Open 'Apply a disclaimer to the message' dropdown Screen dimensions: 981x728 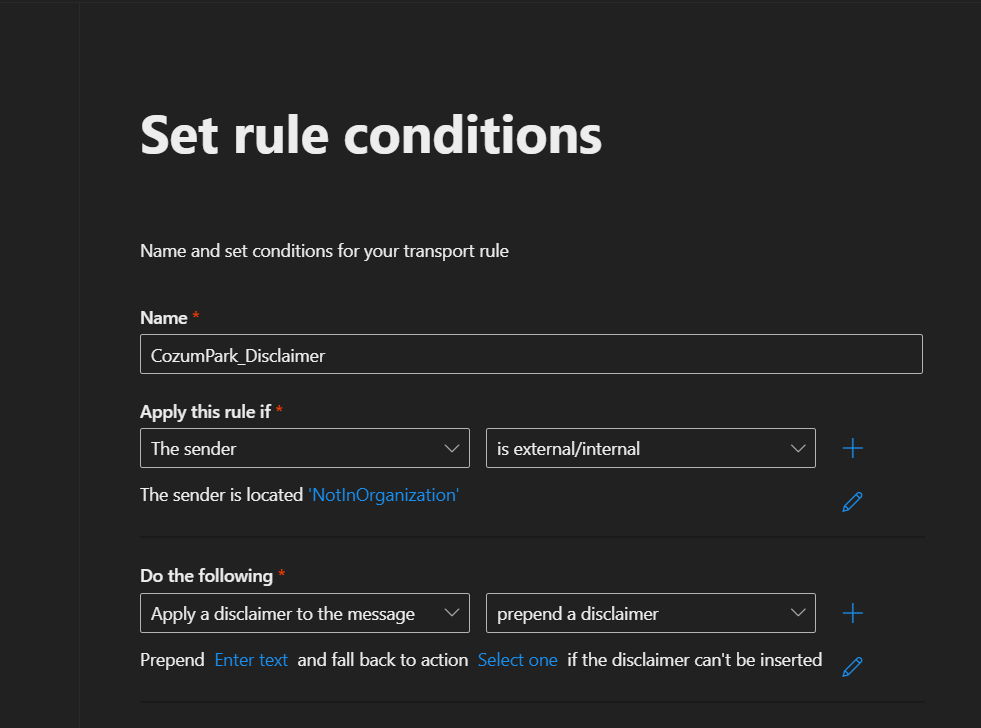point(304,613)
